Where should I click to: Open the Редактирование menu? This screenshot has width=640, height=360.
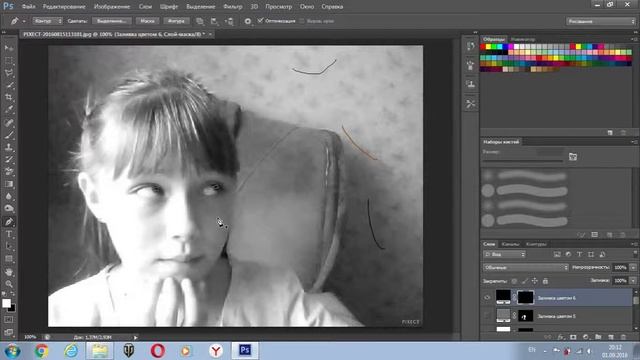pyautogui.click(x=64, y=7)
